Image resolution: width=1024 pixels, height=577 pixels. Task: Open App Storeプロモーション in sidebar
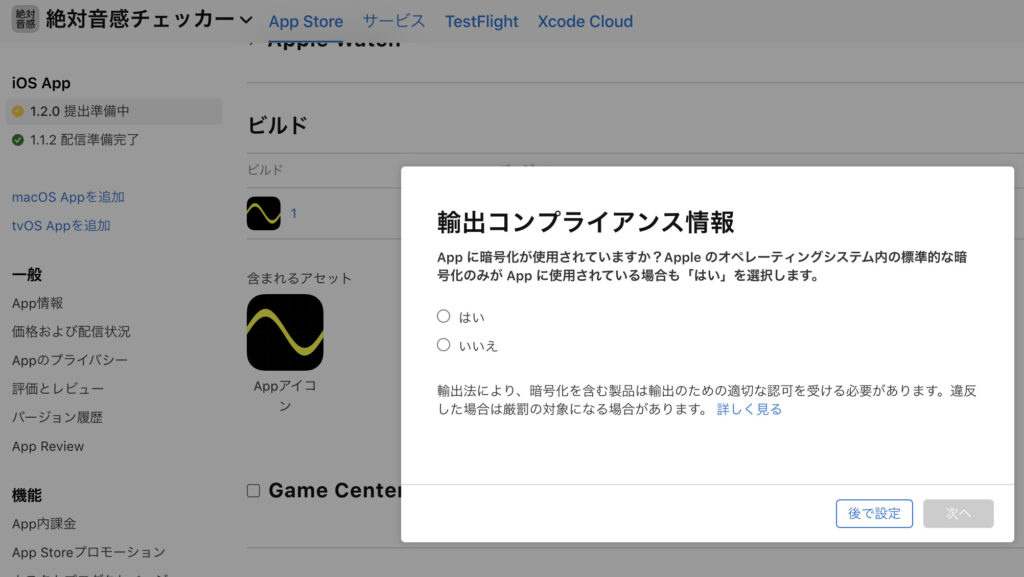[88, 552]
